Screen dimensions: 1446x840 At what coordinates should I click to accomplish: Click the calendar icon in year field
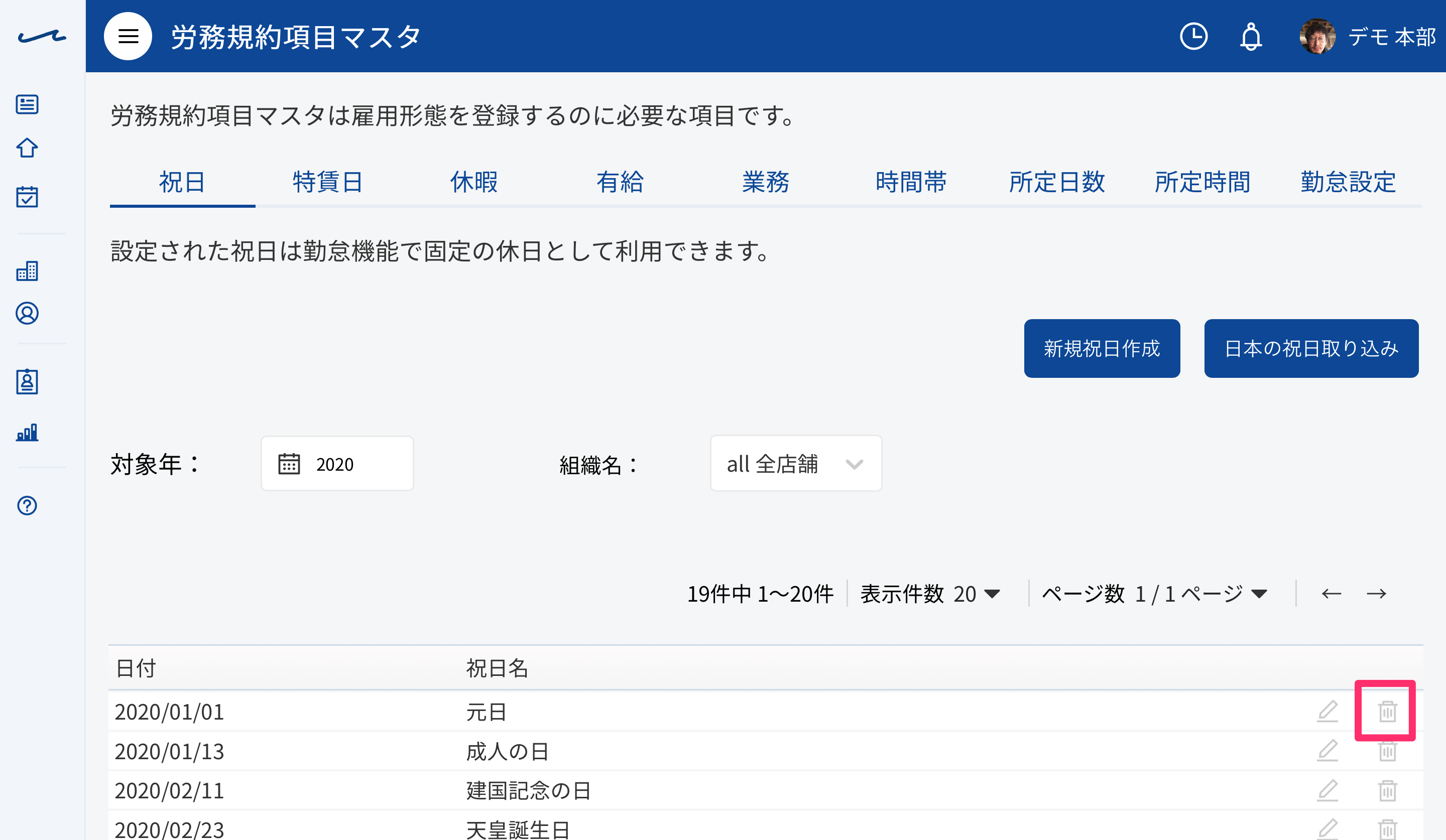point(289,463)
